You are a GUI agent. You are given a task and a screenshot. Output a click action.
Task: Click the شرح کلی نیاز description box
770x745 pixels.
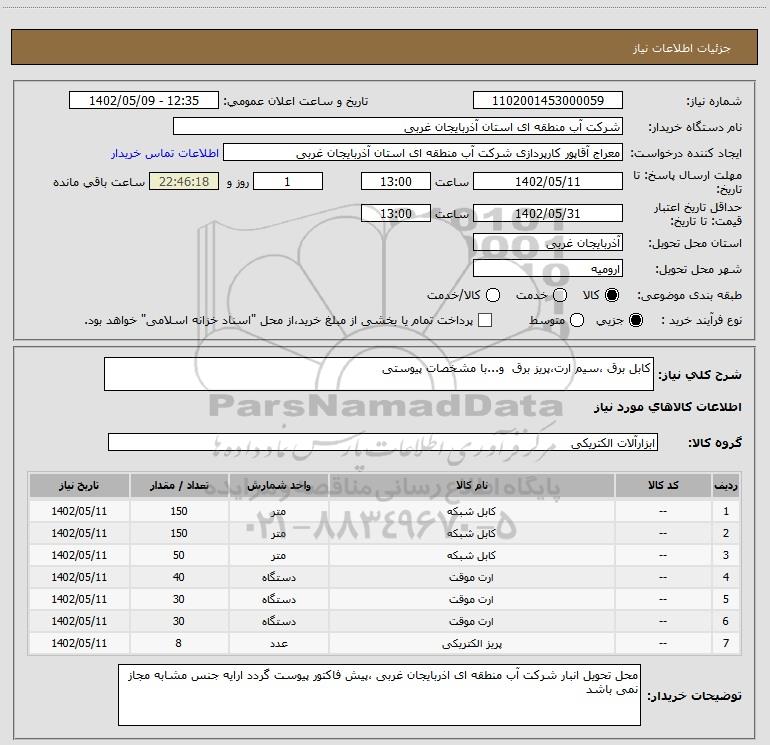click(379, 374)
